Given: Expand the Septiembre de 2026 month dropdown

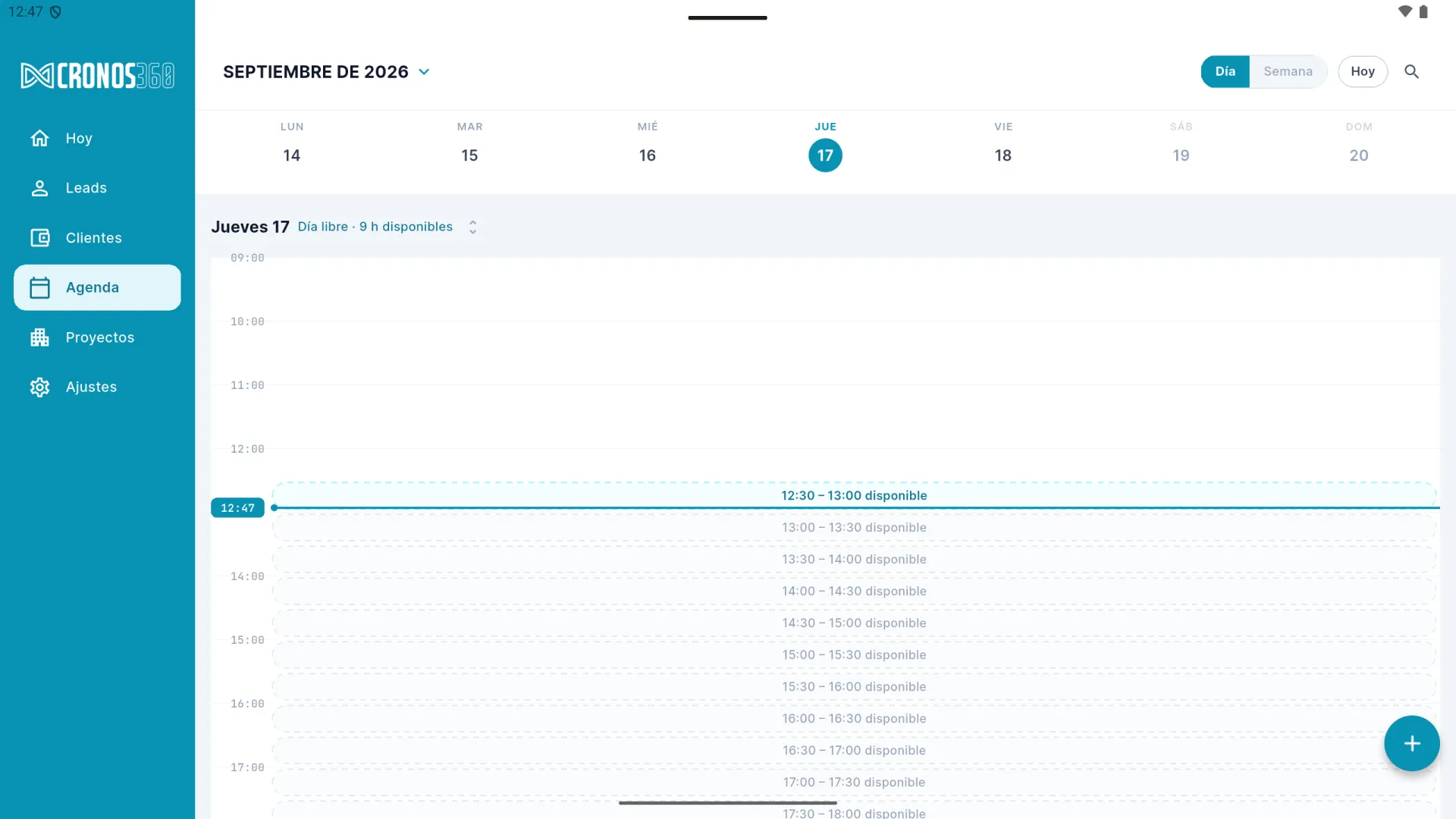Looking at the screenshot, I should (x=424, y=72).
